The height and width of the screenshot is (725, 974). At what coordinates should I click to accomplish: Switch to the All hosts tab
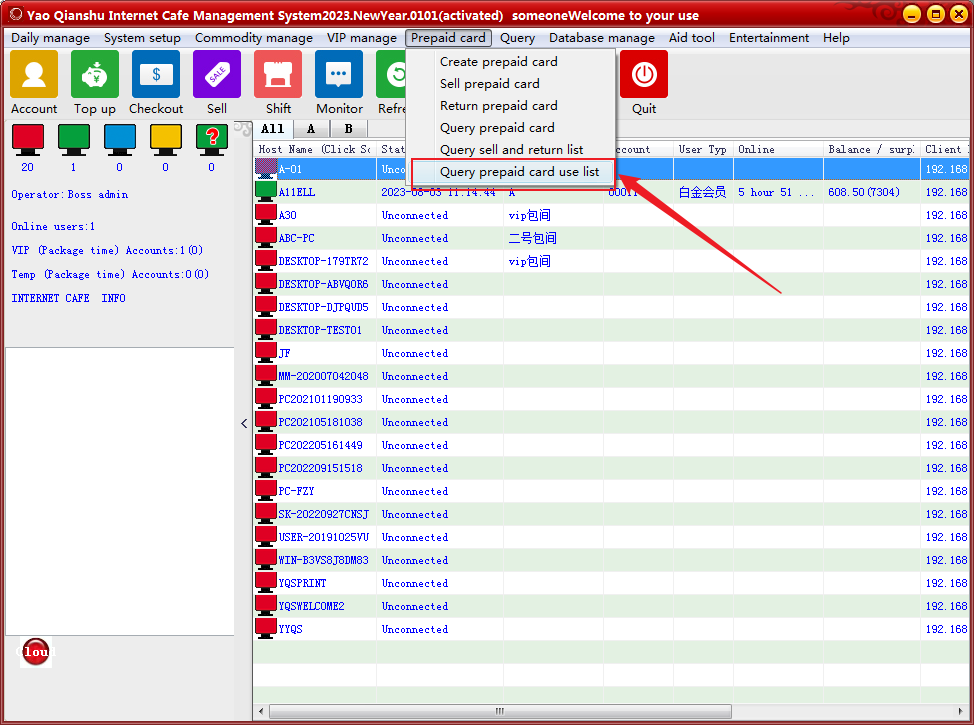pyautogui.click(x=272, y=129)
